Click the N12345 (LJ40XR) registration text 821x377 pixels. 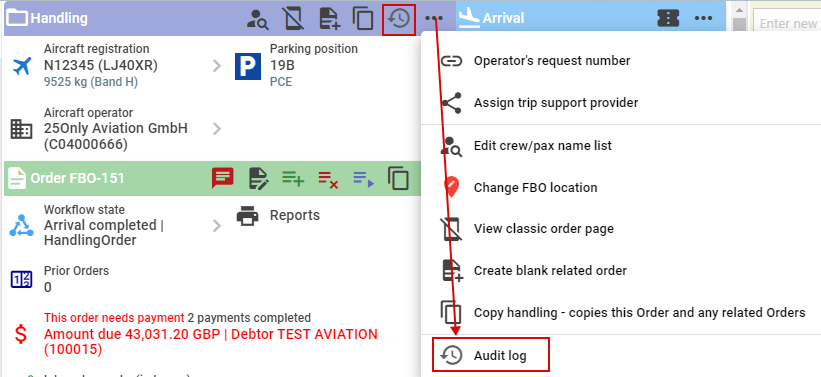click(x=101, y=65)
